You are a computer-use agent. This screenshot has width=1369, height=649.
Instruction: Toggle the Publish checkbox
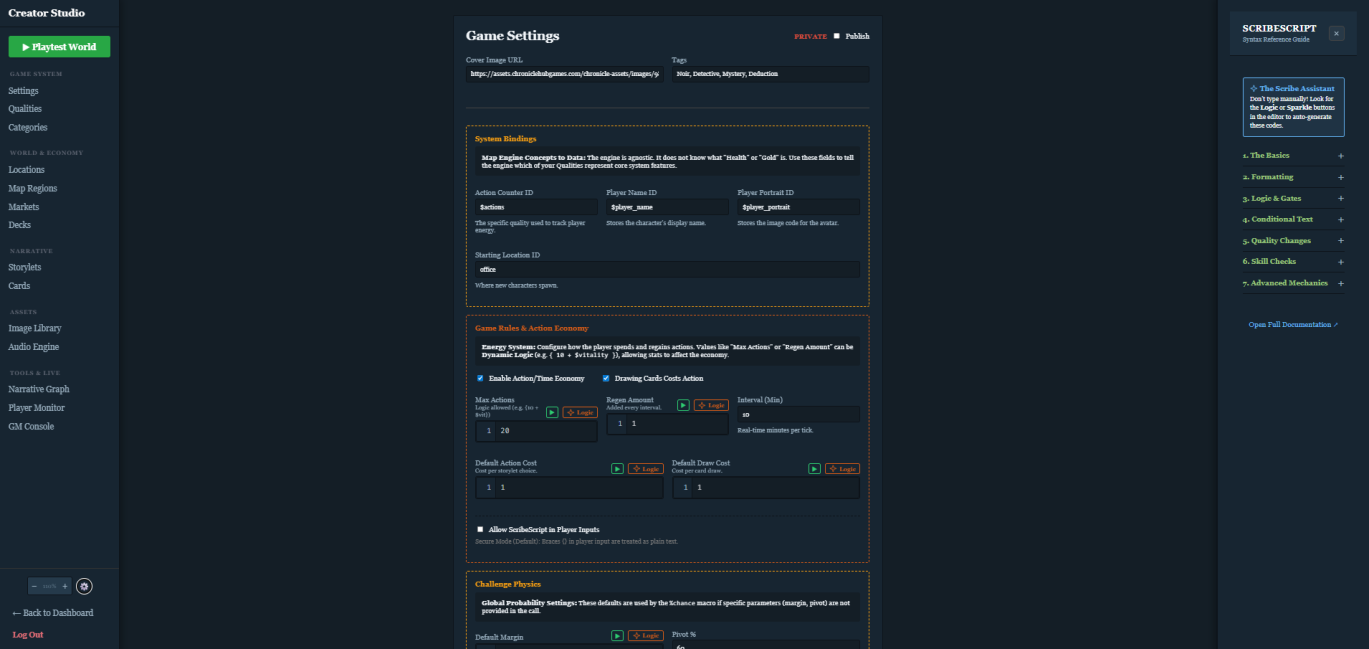click(837, 36)
